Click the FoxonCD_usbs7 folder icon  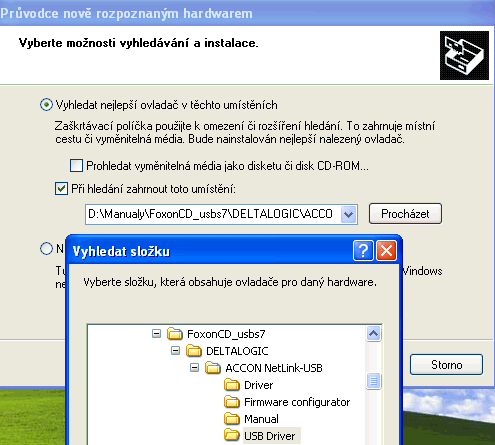click(175, 334)
